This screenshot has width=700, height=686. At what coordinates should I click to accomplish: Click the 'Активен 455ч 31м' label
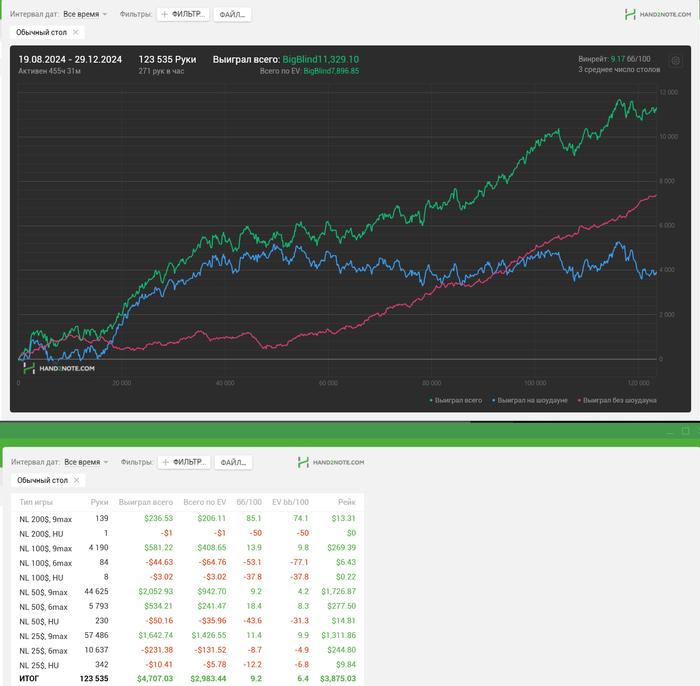[50, 71]
